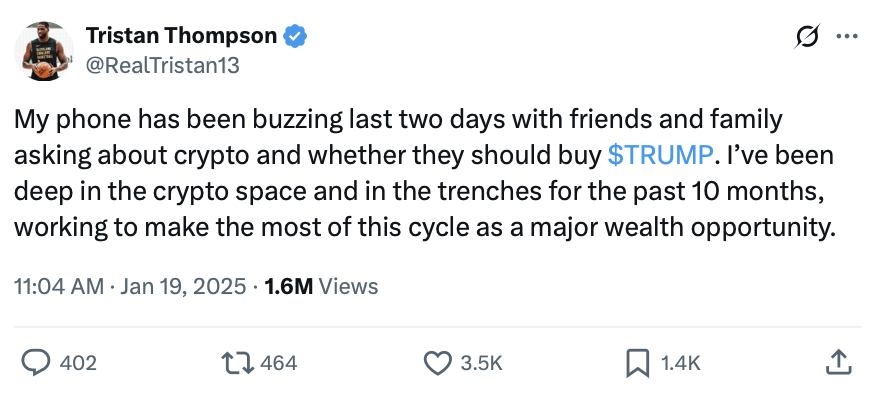This screenshot has width=885, height=393.
Task: Click the 3.5K likes count
Action: coord(481,363)
